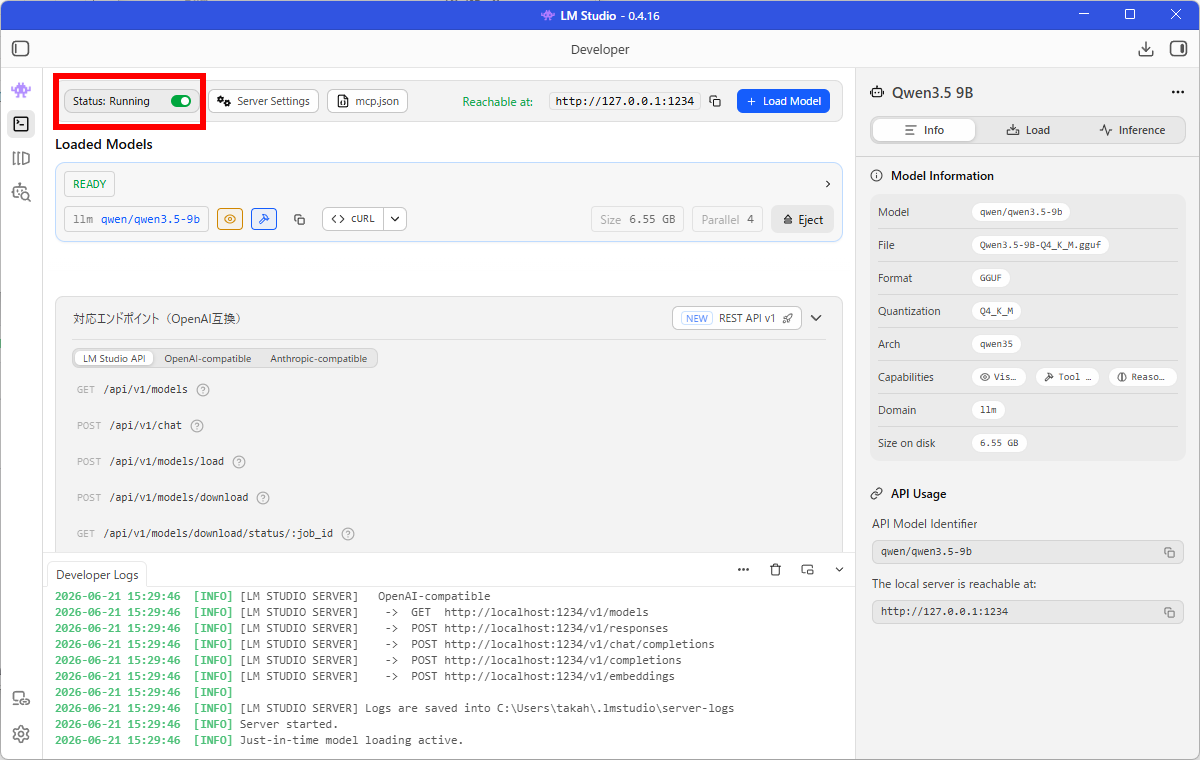Open the Developer Logs more options dots
Image resolution: width=1200 pixels, height=760 pixels.
click(x=743, y=569)
